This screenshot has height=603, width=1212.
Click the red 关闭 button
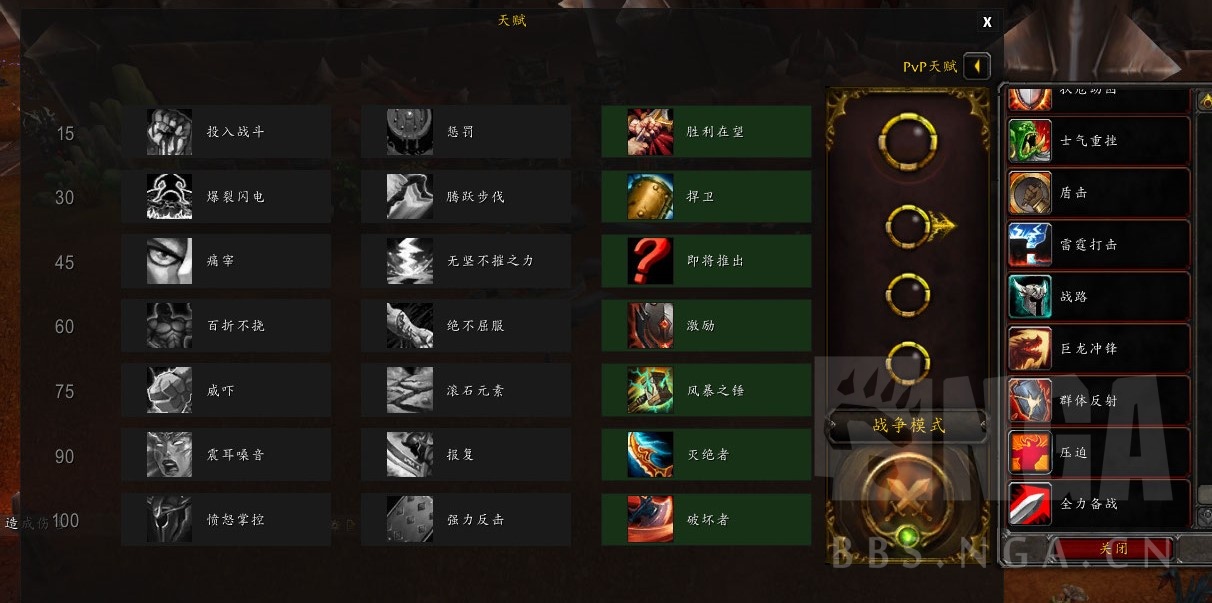click(1112, 549)
